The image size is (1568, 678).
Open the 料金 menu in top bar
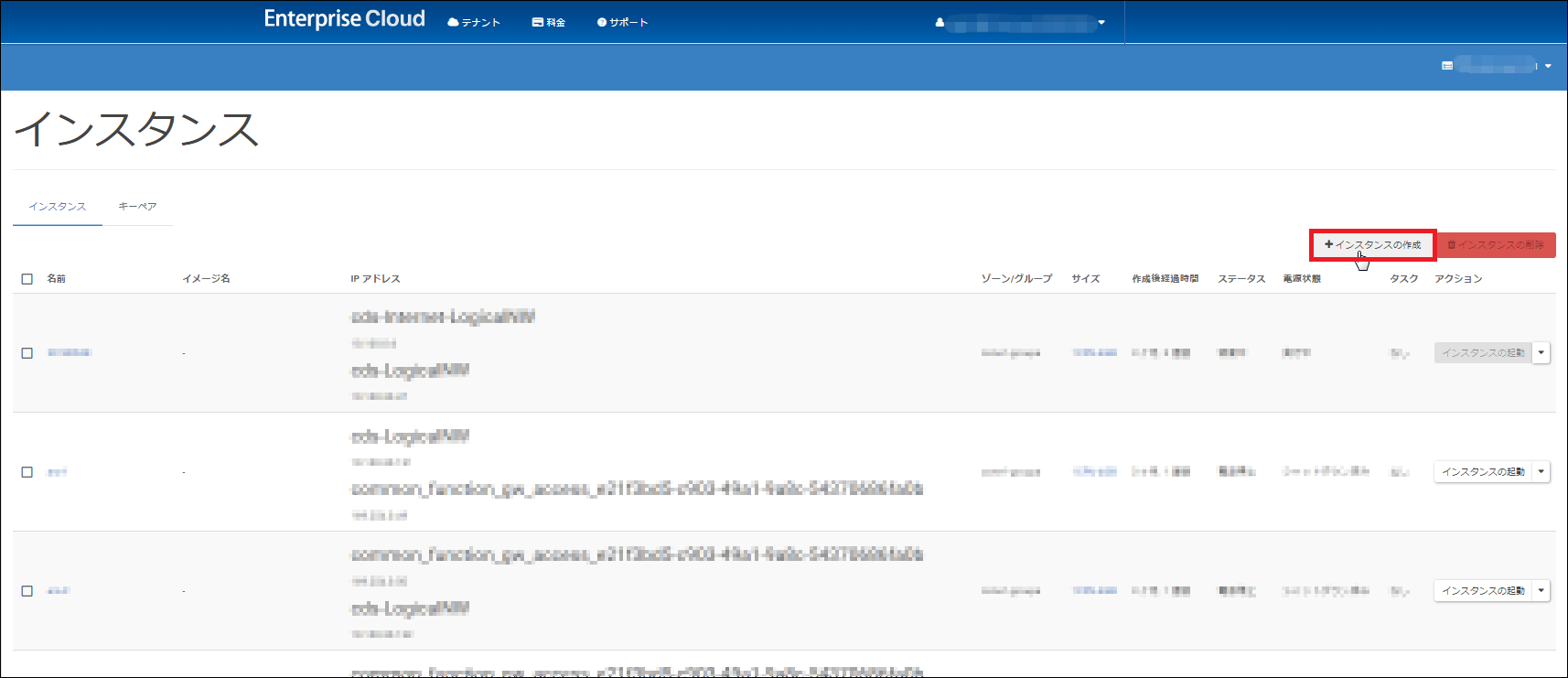point(549,22)
